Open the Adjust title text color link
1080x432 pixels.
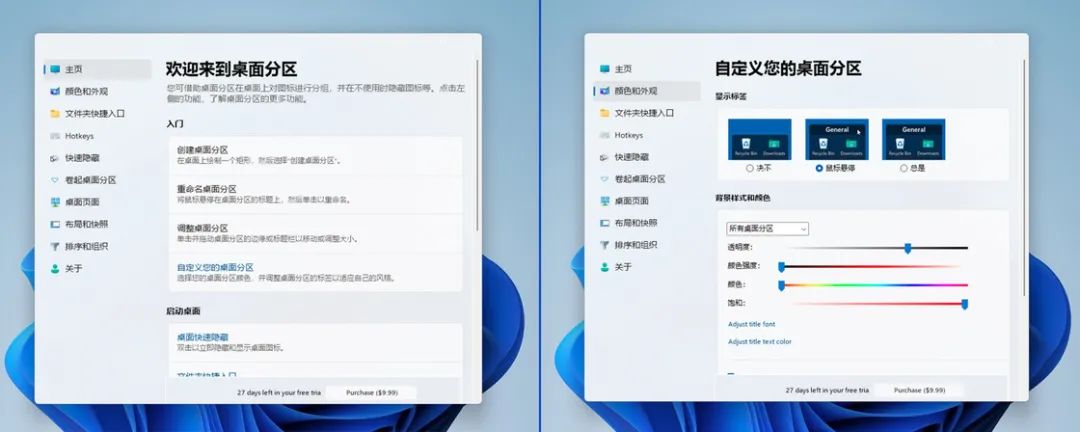(760, 342)
